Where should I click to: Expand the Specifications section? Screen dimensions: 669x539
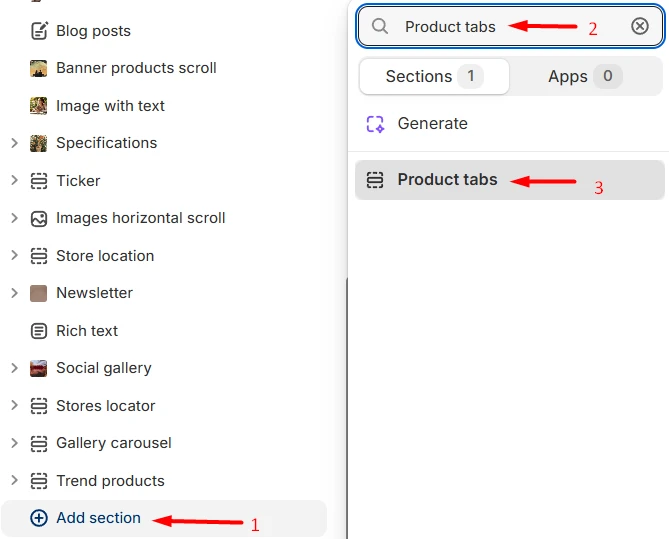pos(14,143)
